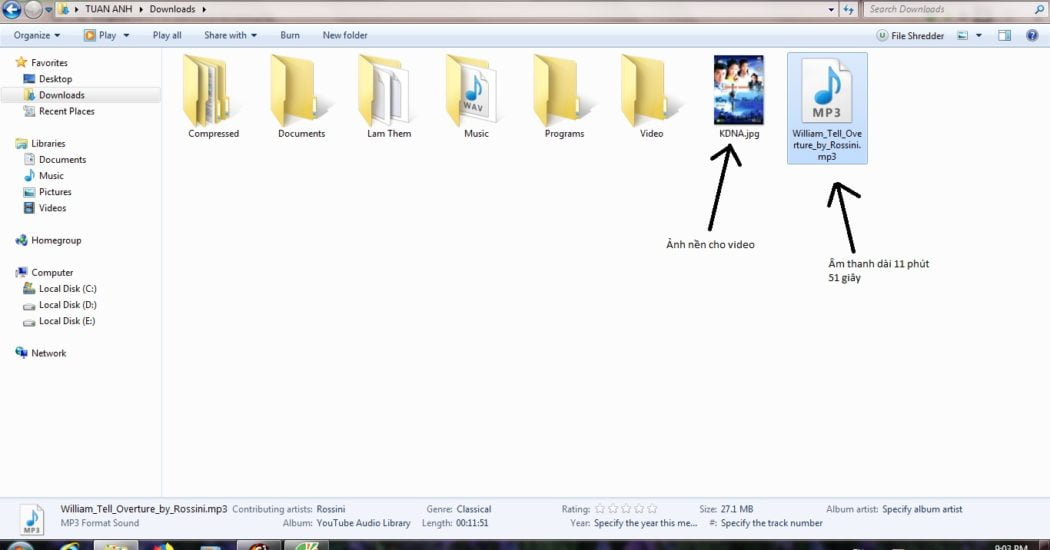
Task: Click Specify the track number field
Action: [771, 523]
